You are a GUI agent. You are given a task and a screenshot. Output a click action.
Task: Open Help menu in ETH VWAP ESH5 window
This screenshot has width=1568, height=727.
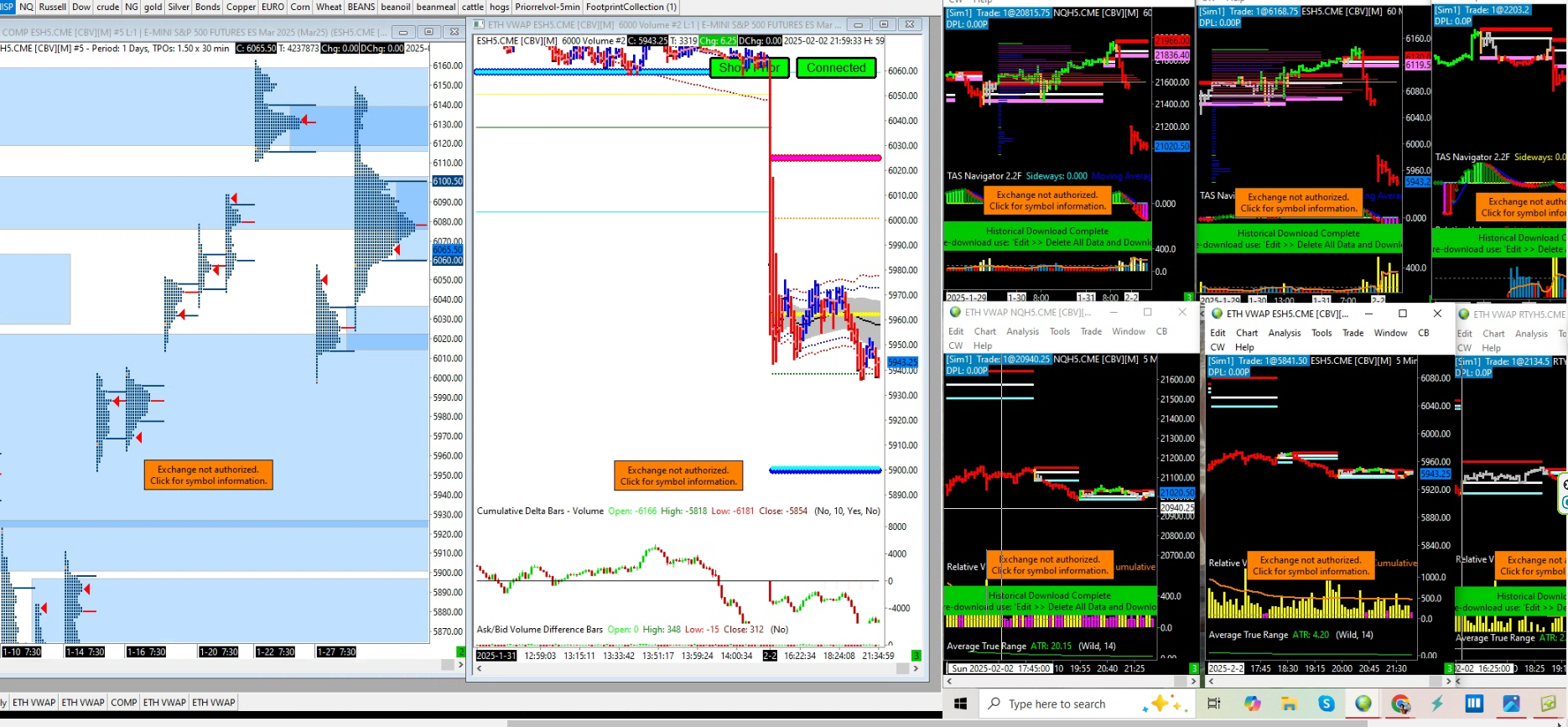tap(1244, 347)
